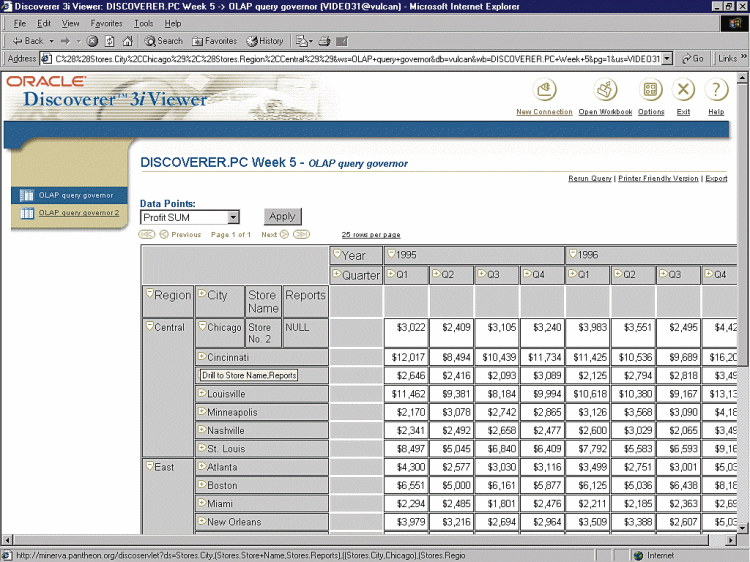750x562 pixels.
Task: Open the History toolbar button
Action: (265, 41)
